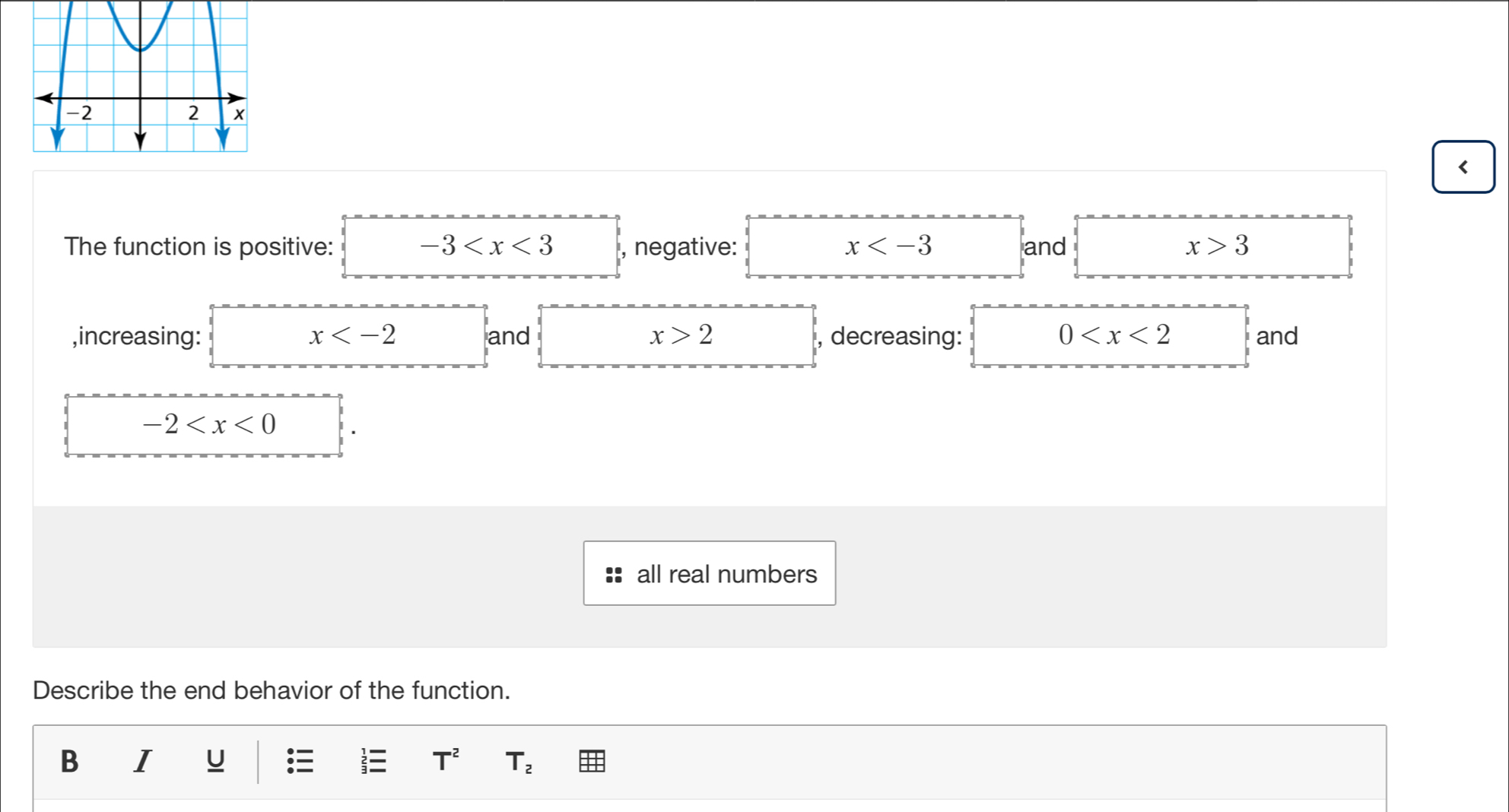
Task: Select the increasing box x < −2
Action: click(x=349, y=335)
